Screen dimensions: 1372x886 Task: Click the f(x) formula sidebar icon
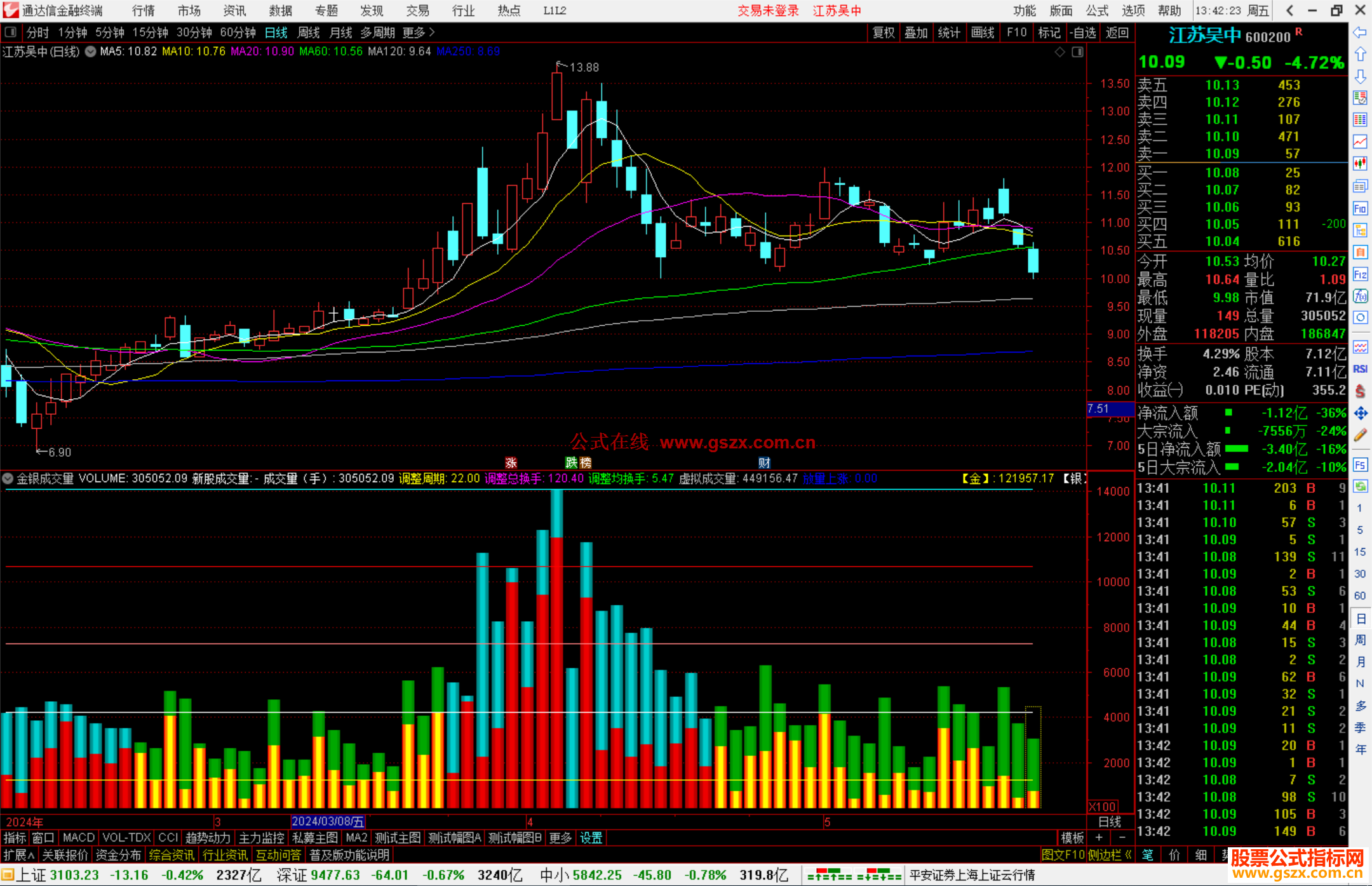(x=1360, y=296)
